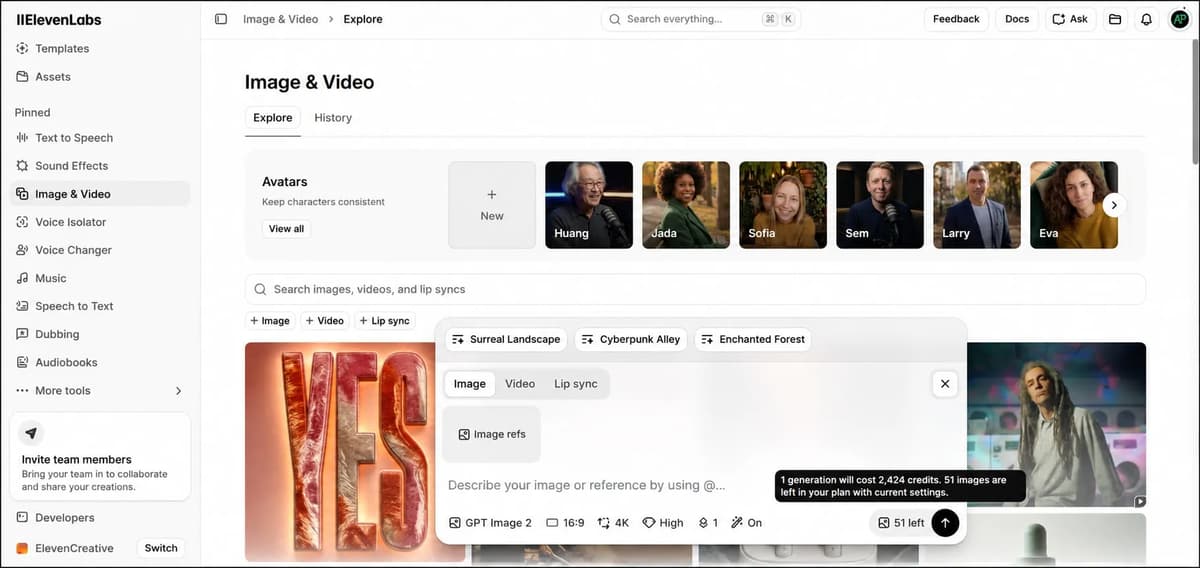This screenshot has height=568, width=1200.
Task: Select the Image mode tab
Action: [470, 384]
